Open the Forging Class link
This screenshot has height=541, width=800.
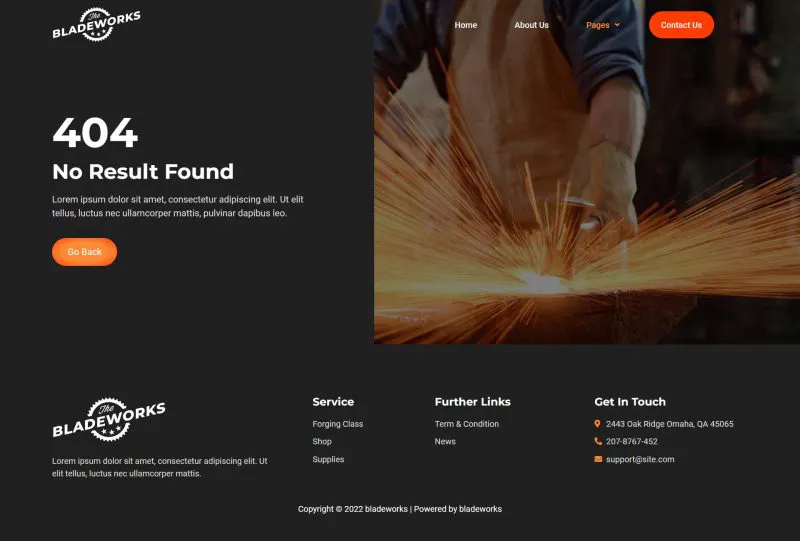click(x=338, y=424)
